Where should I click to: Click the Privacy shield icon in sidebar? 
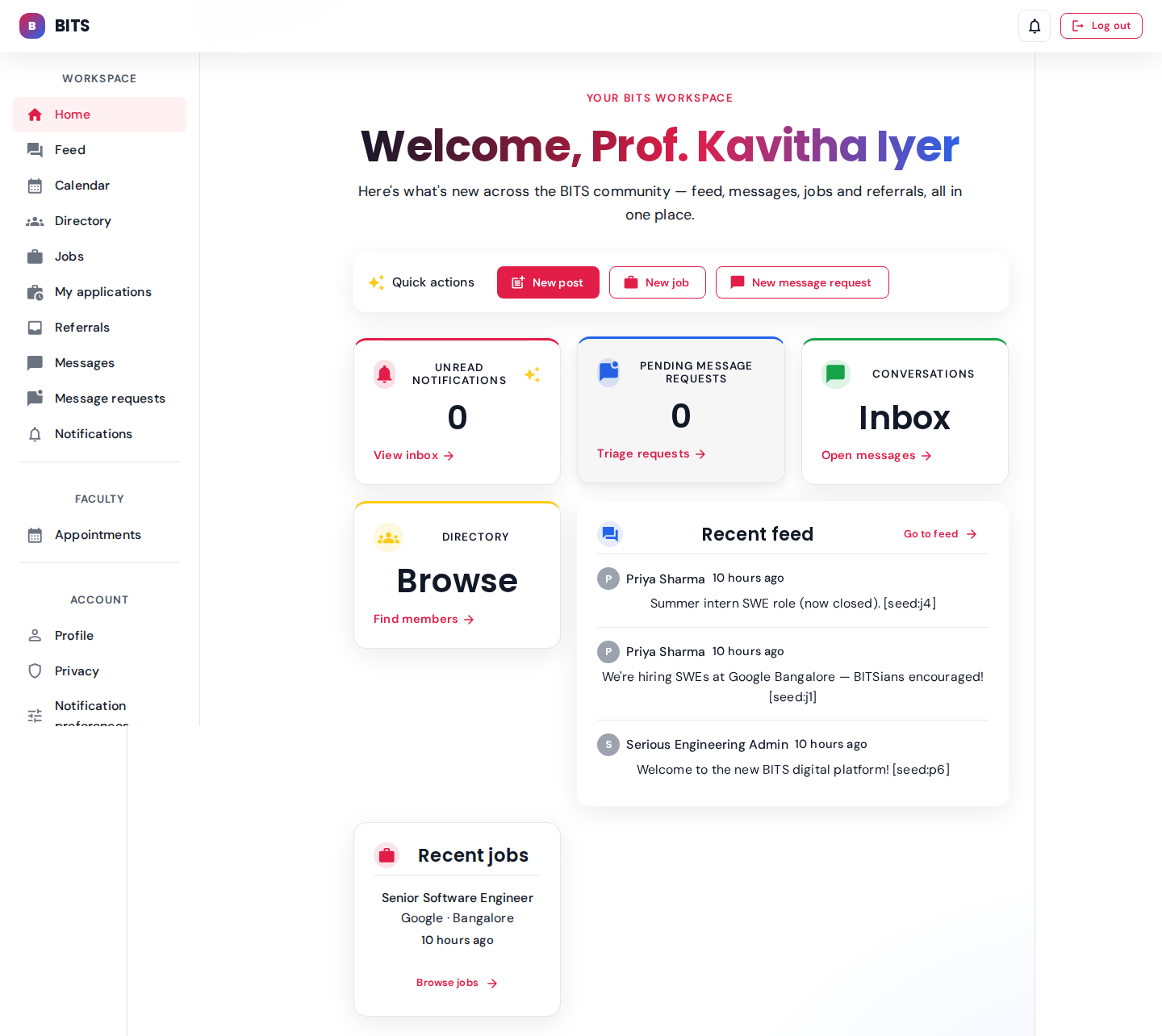pos(35,671)
